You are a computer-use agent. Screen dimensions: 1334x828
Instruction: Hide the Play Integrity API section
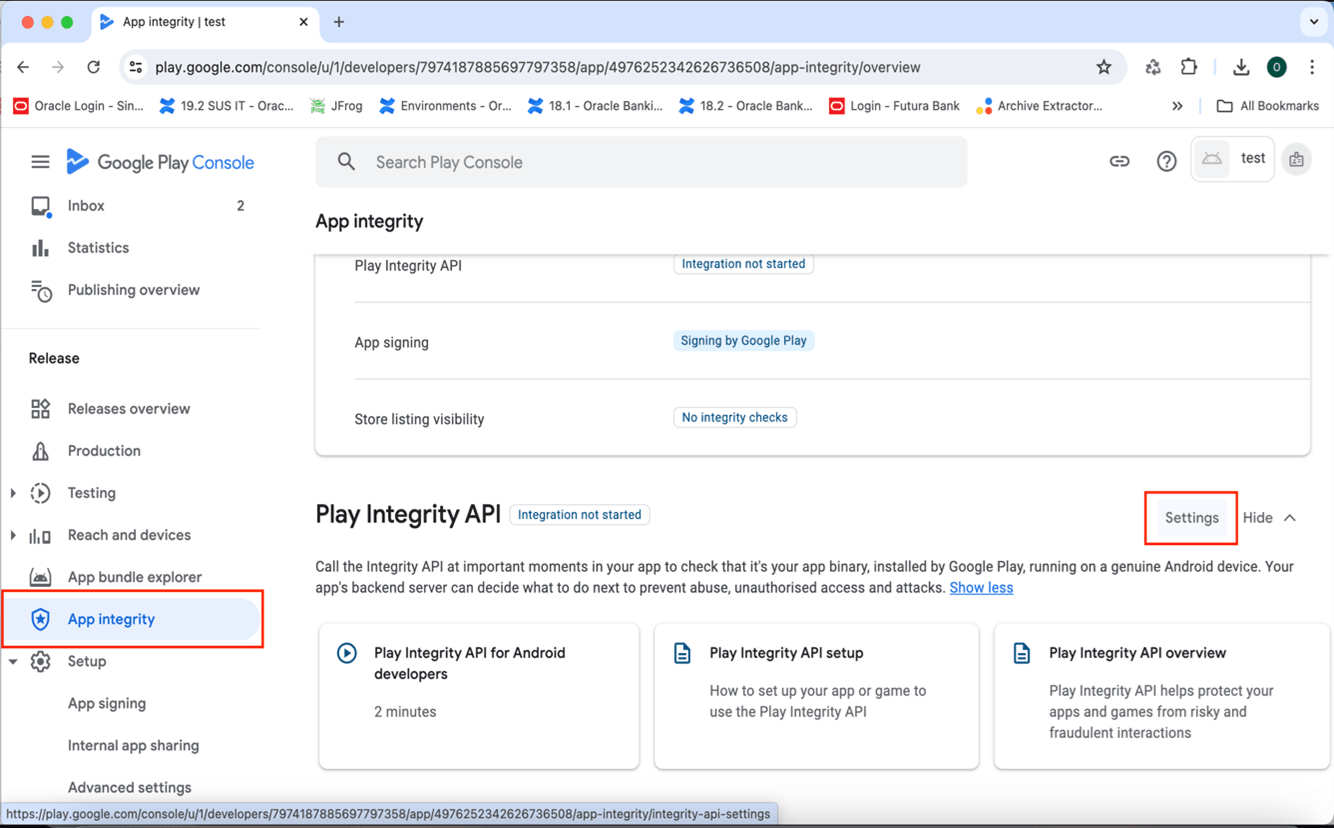pos(1269,518)
